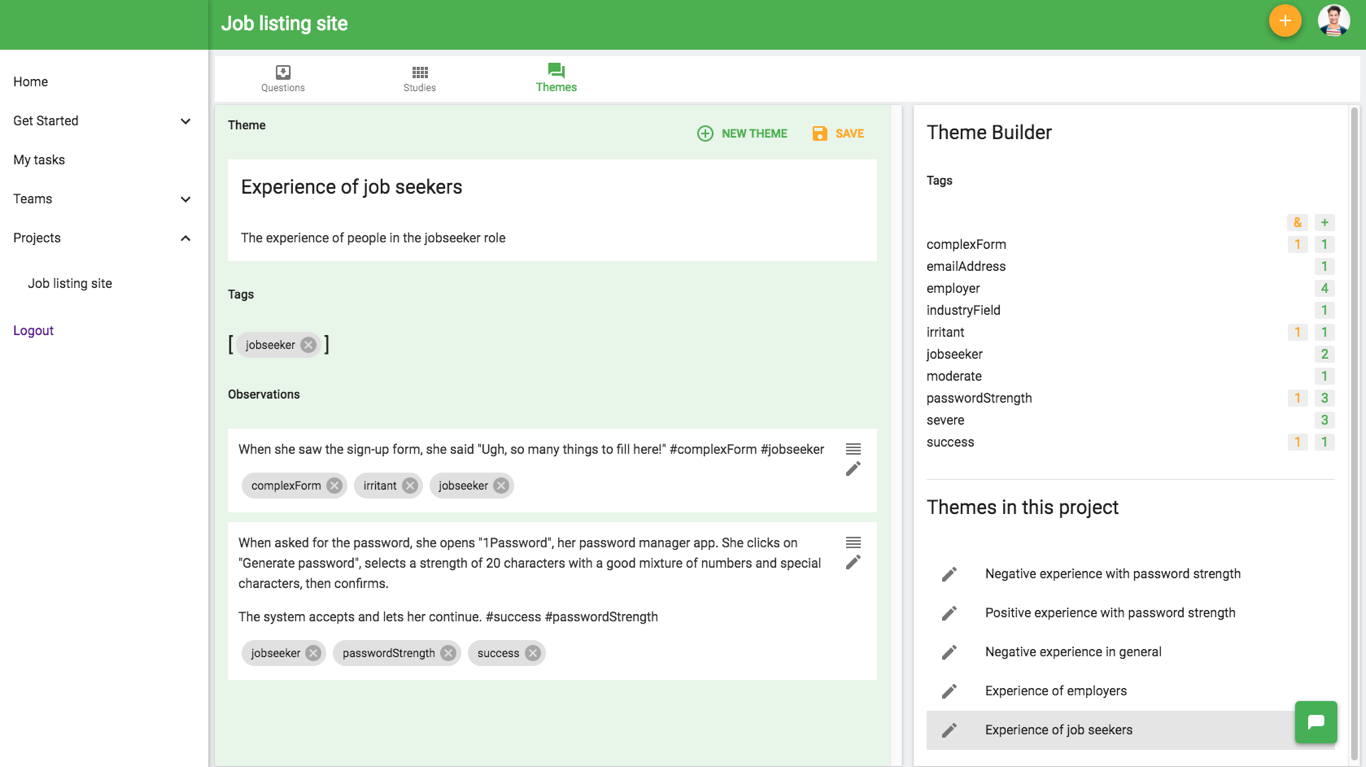Toggle the '+' tag combination mode
1366x767 pixels.
point(1323,222)
